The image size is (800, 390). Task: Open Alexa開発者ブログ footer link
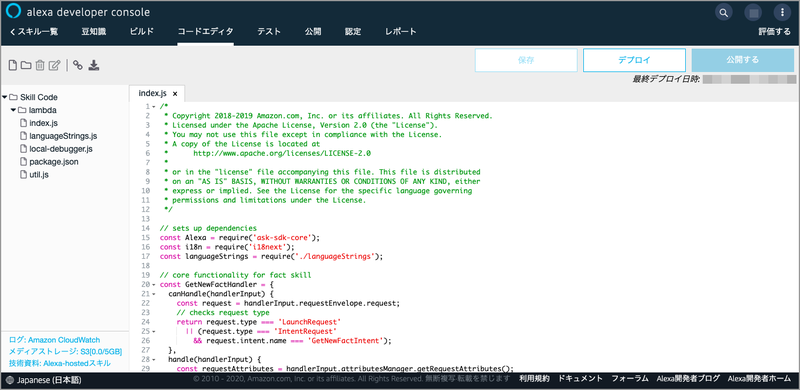click(x=688, y=379)
